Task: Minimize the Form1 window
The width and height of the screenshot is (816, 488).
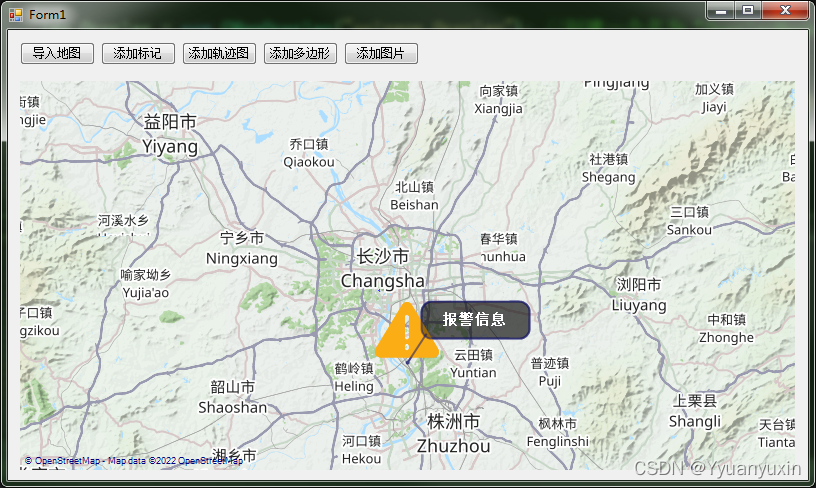Action: pyautogui.click(x=721, y=11)
